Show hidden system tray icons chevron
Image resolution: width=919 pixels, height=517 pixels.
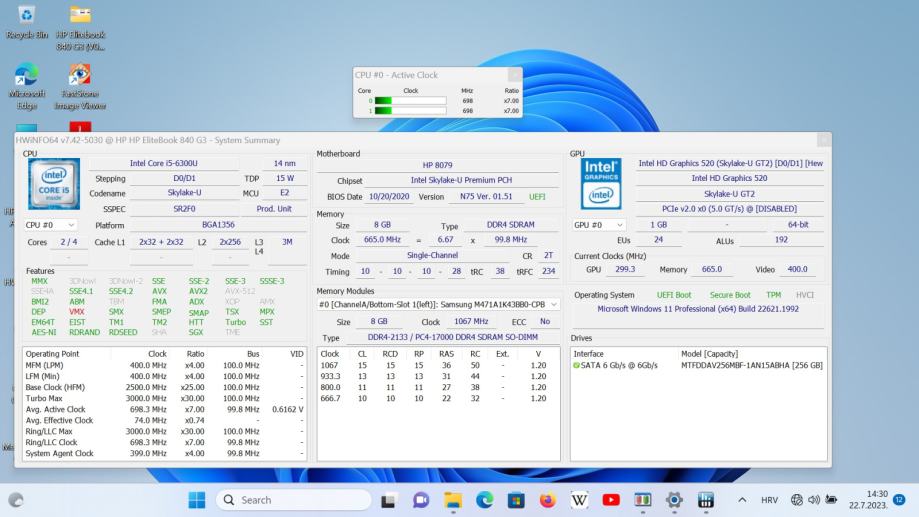click(x=742, y=499)
